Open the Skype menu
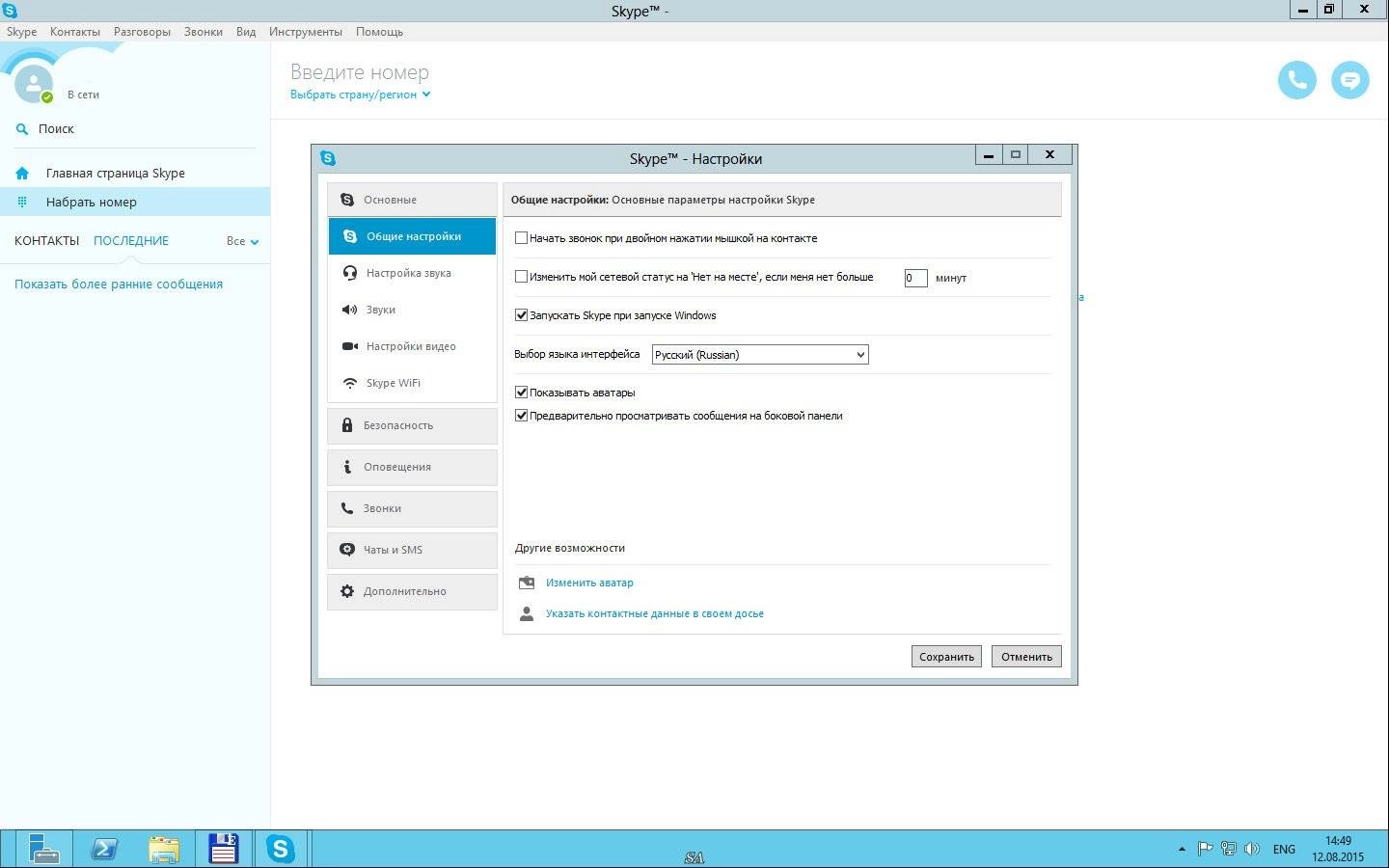1389x868 pixels. [x=21, y=32]
